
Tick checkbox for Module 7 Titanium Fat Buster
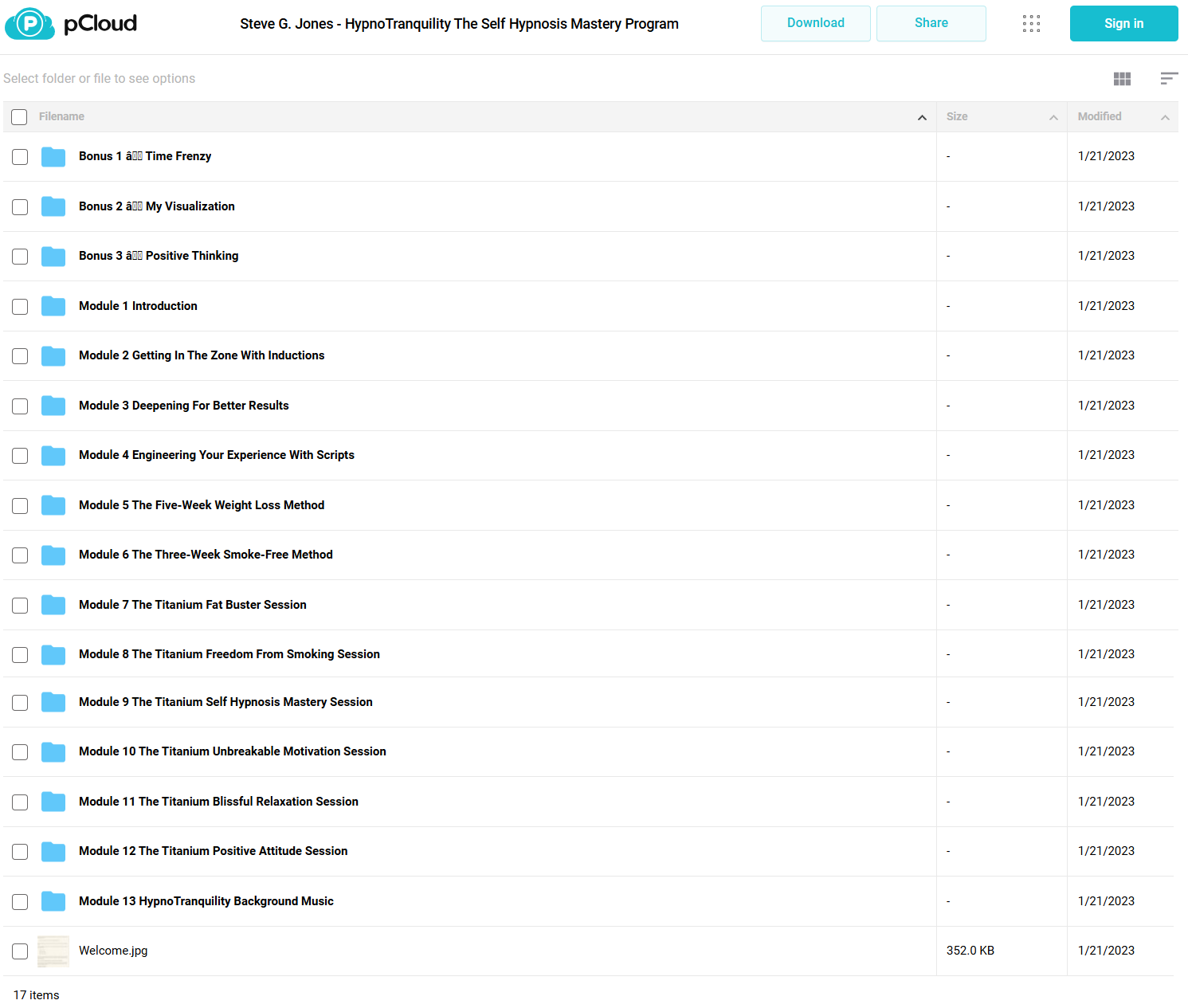click(20, 606)
